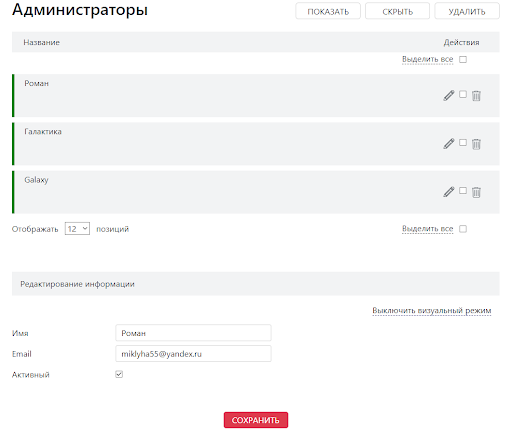Image resolution: width=512 pixels, height=448 pixels.
Task: Toggle the top Выделить все checkbox
Action: pyautogui.click(x=463, y=59)
